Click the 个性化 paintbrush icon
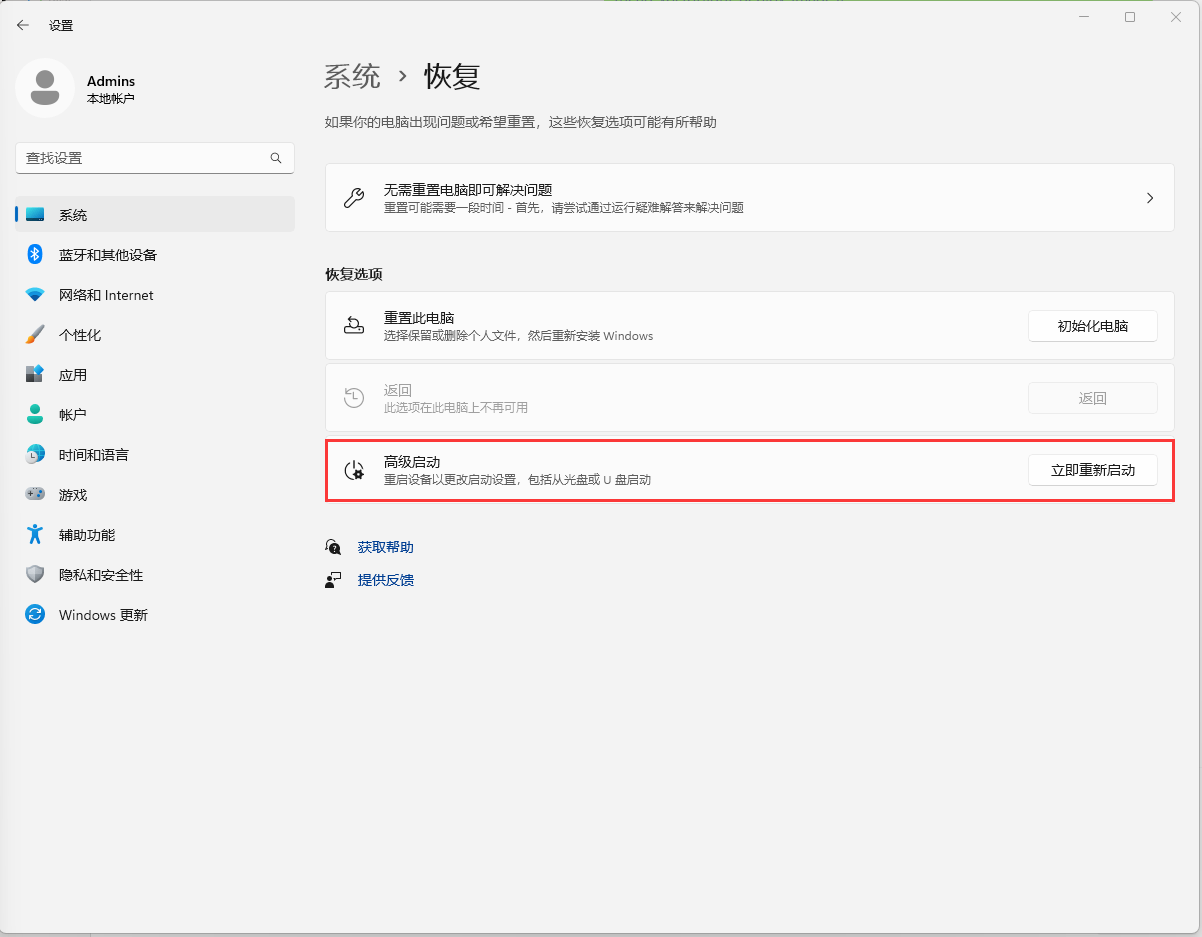Screen dimensions: 1202x937 (x=35, y=335)
